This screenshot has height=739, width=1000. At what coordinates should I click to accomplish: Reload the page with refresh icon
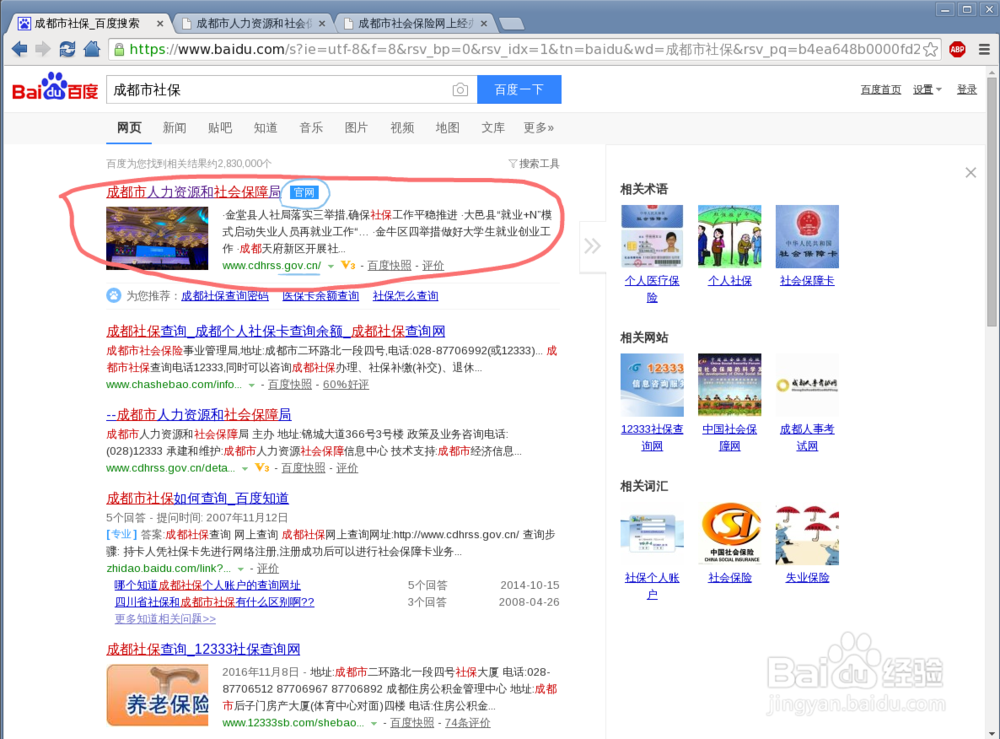tap(67, 49)
